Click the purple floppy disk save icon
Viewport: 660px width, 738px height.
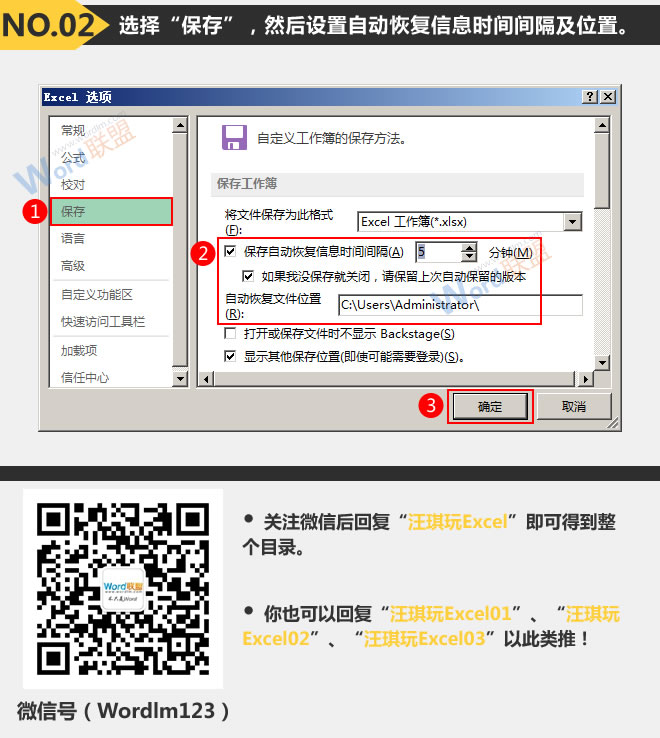tap(234, 137)
